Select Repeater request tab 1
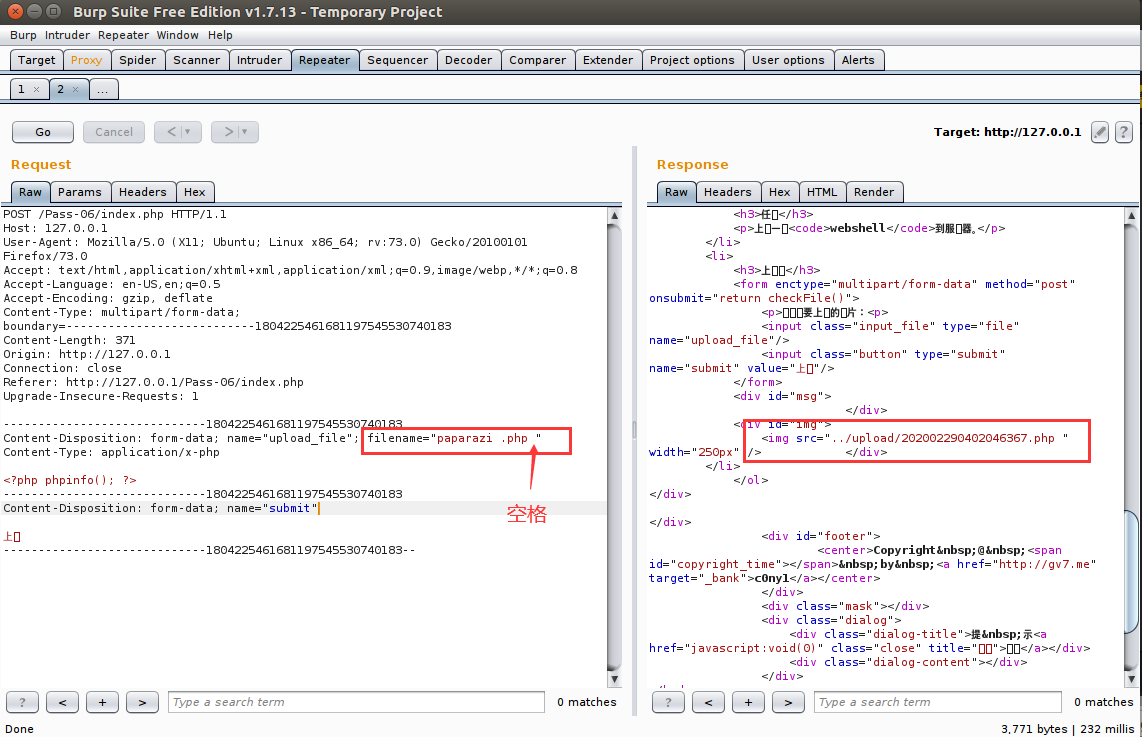 click(22, 90)
